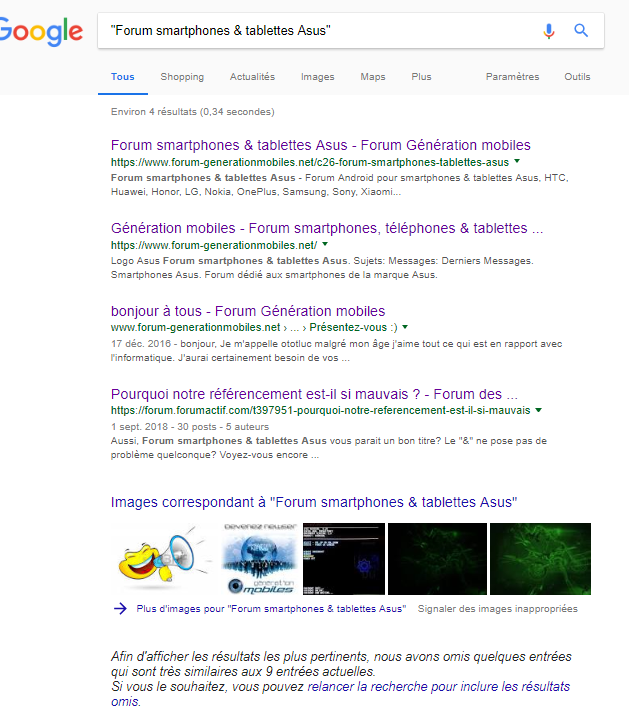Click 'relancer la recherche pour inclure' link
The image size is (629, 725).
coord(340,694)
